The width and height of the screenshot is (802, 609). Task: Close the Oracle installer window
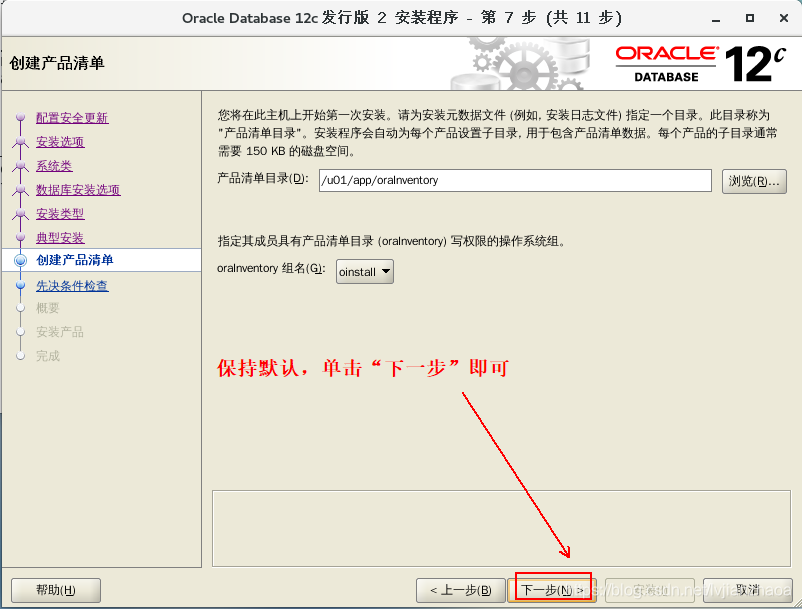click(x=784, y=18)
